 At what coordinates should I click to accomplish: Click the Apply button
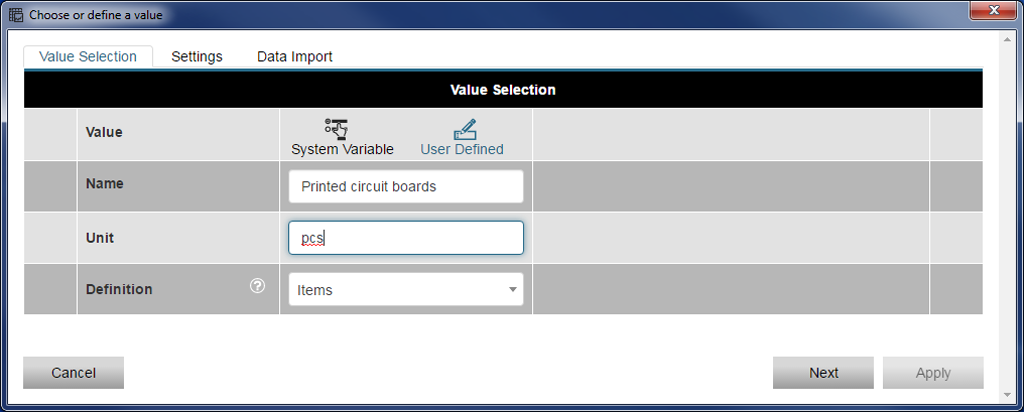click(933, 373)
